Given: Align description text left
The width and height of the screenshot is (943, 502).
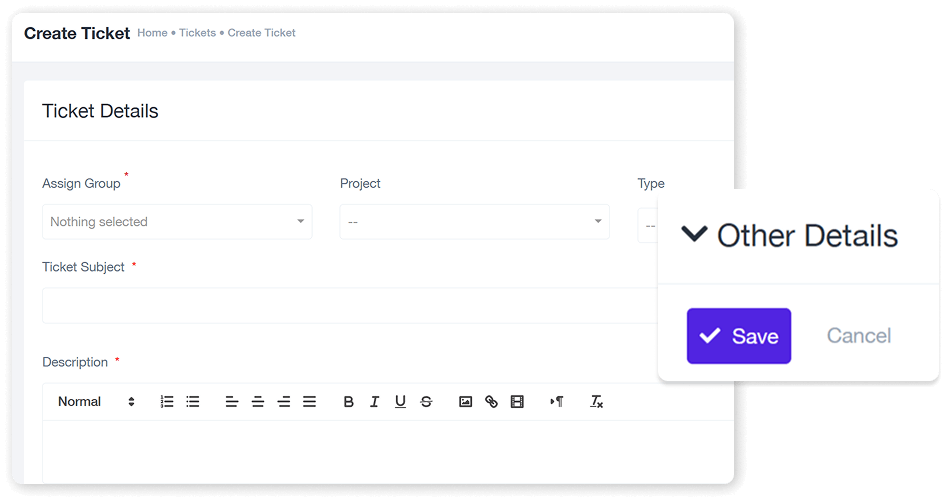Looking at the screenshot, I should pyautogui.click(x=232, y=402).
